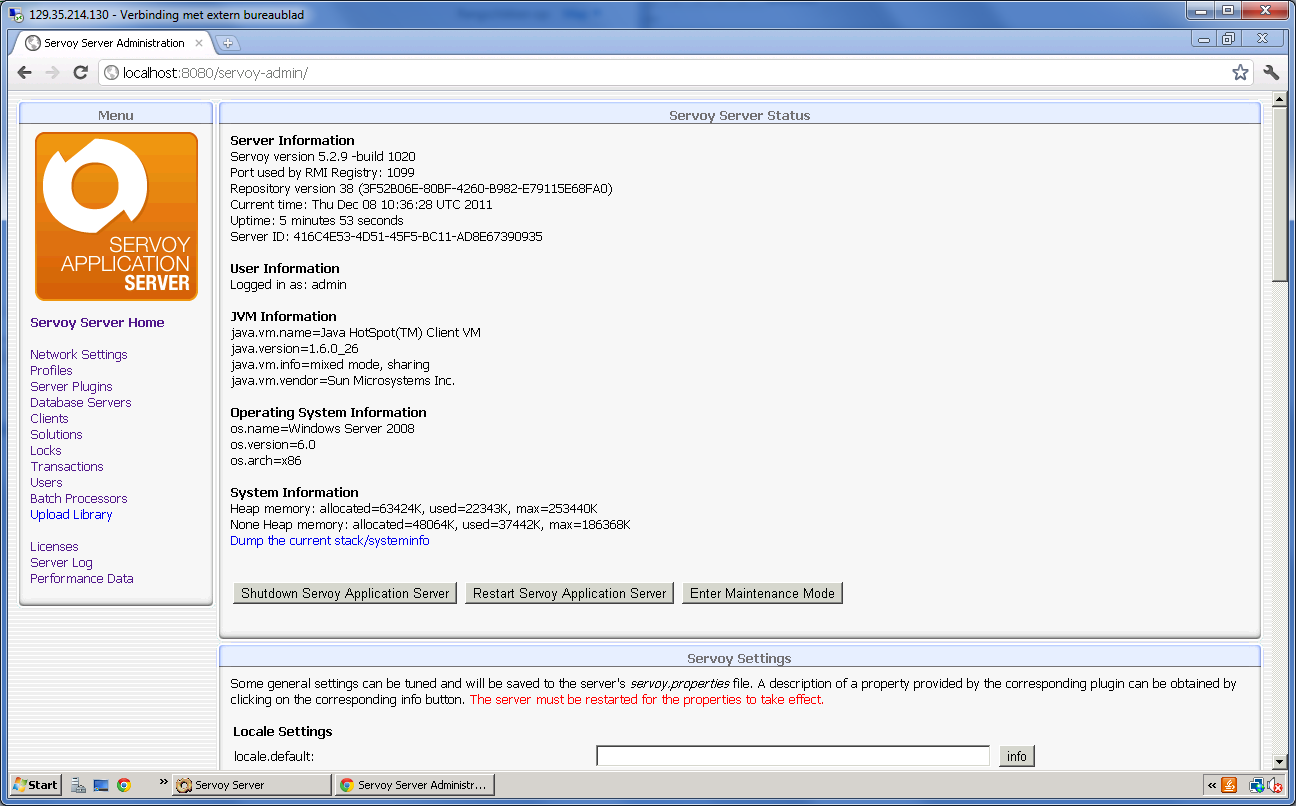Viewport: 1296px width, 806px height.
Task: Minimize the inner Chrome window
Action: tap(1204, 39)
